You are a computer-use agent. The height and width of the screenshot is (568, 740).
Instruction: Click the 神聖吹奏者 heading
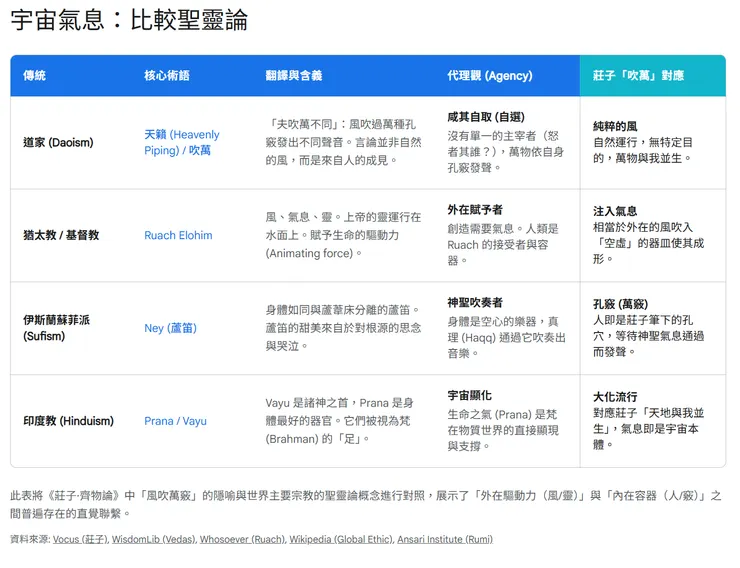pos(475,302)
